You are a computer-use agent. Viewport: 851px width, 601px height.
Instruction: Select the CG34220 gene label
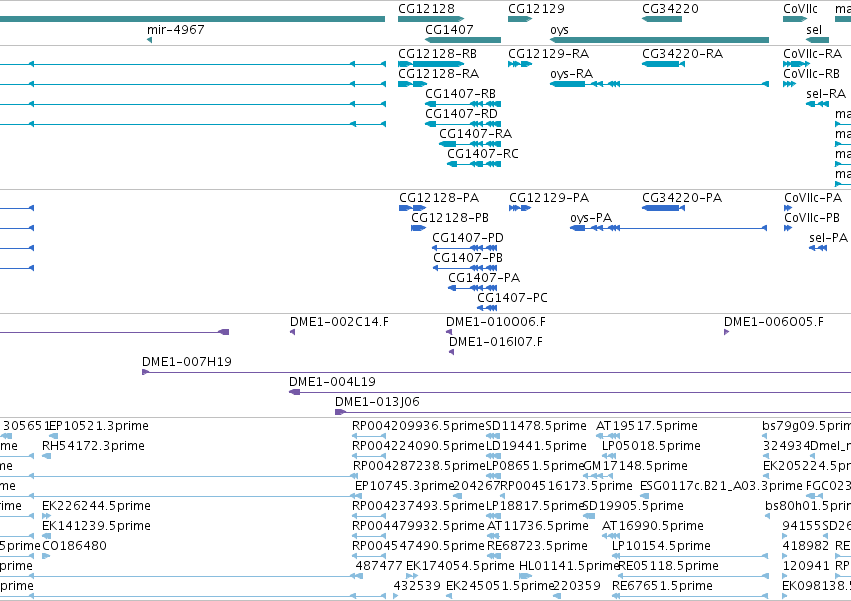[670, 9]
